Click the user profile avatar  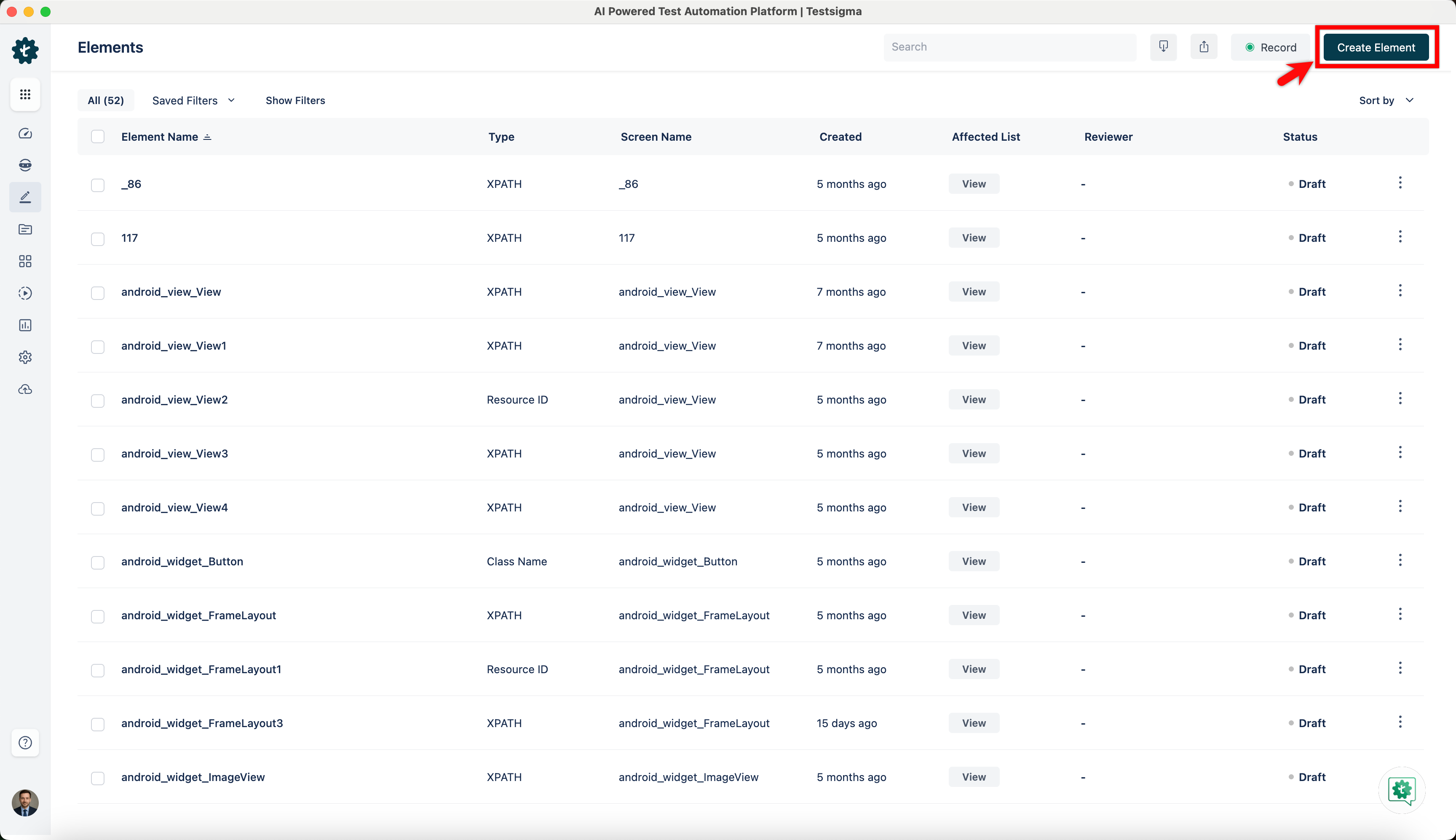[x=25, y=803]
